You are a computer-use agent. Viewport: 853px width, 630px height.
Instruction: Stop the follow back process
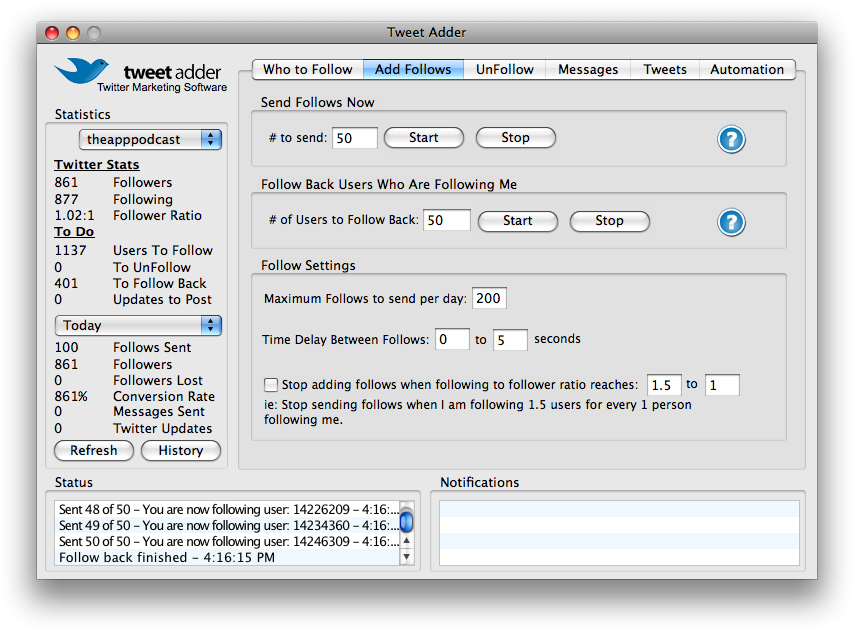609,221
